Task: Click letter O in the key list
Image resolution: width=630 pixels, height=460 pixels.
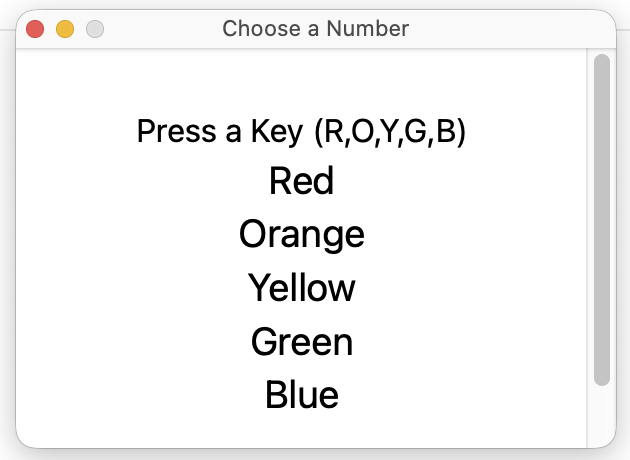Action: click(356, 132)
